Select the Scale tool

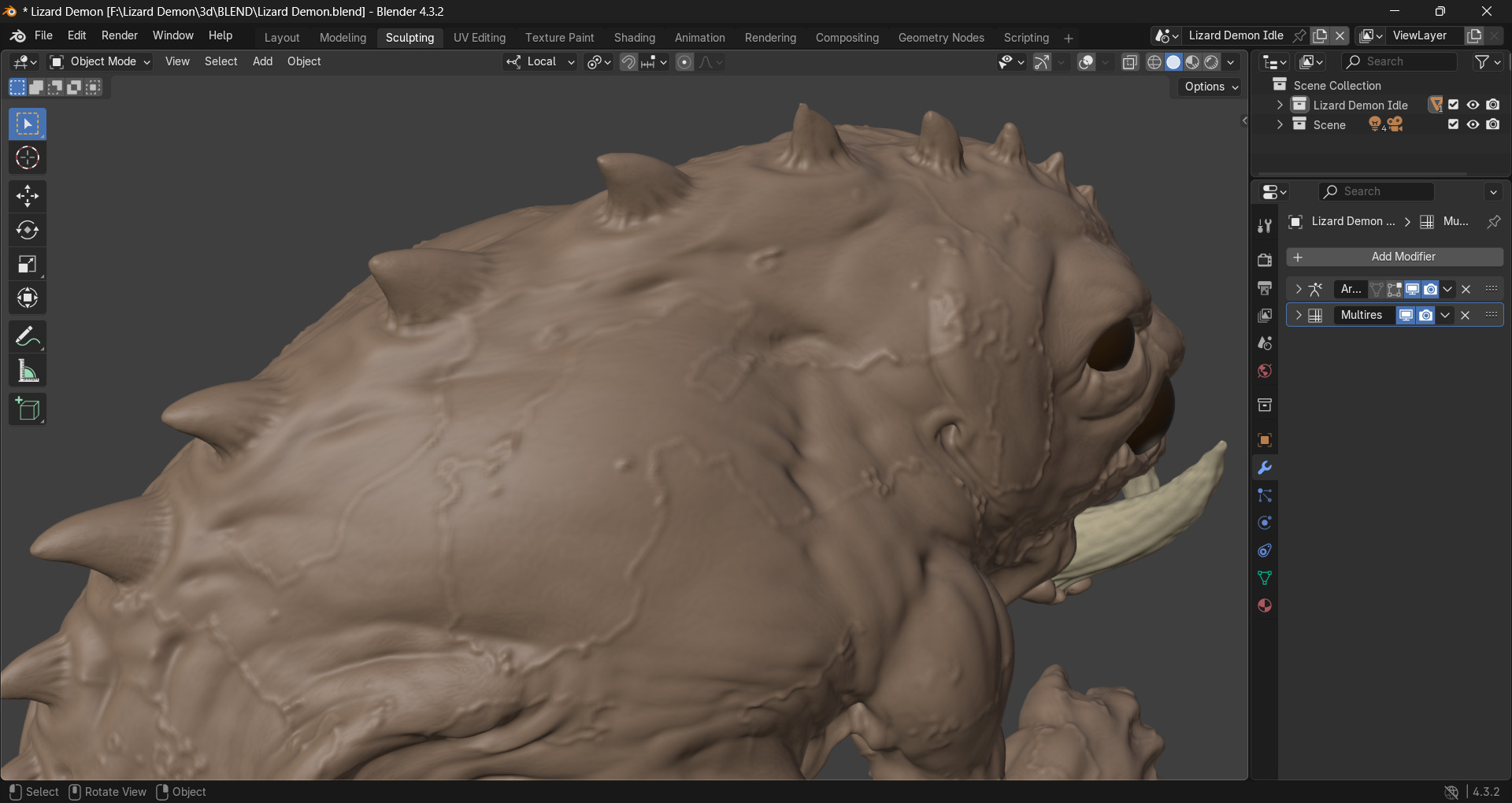28,264
